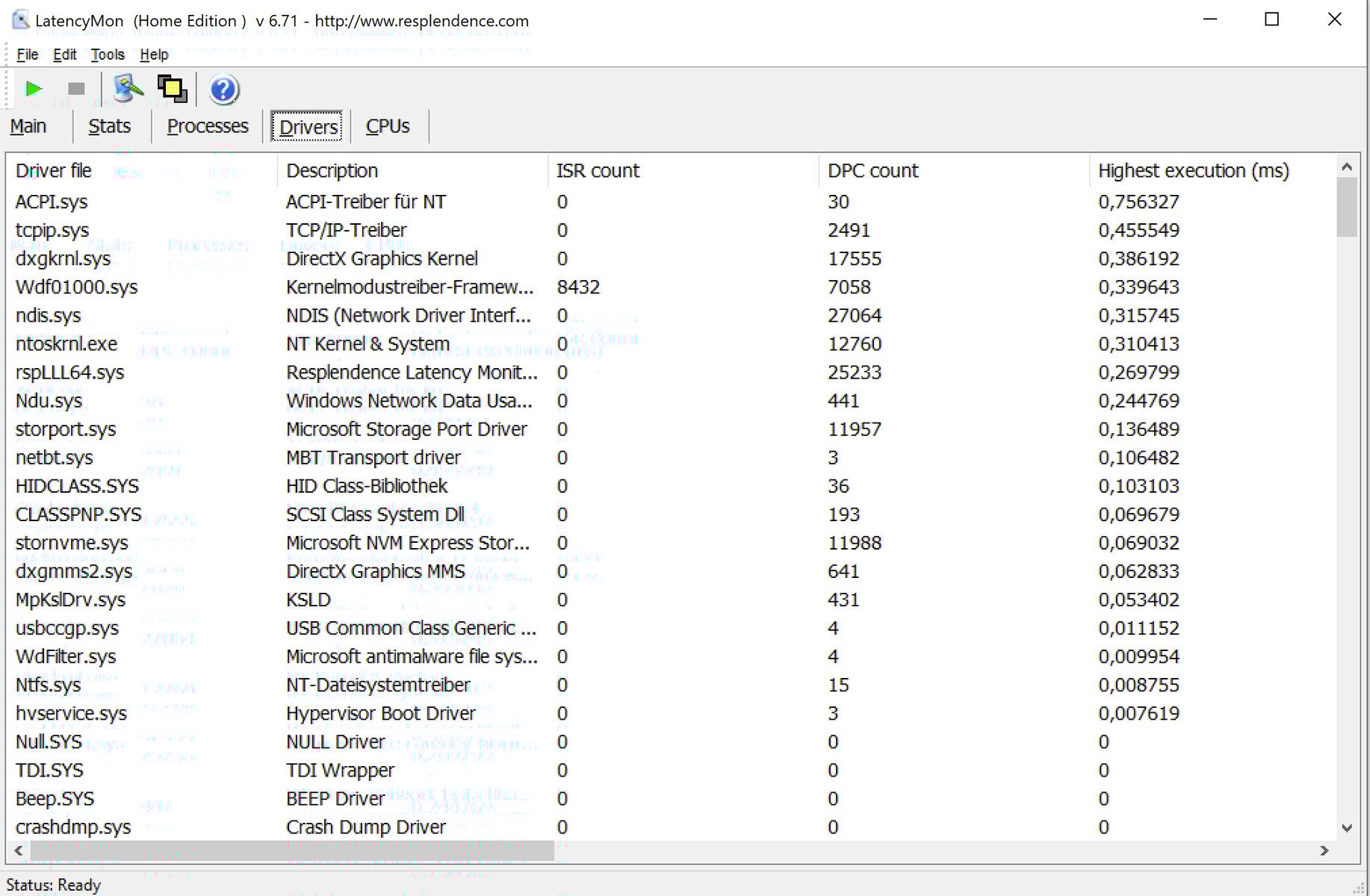Select the netbt.sys driver row
1370x896 pixels.
click(x=672, y=457)
